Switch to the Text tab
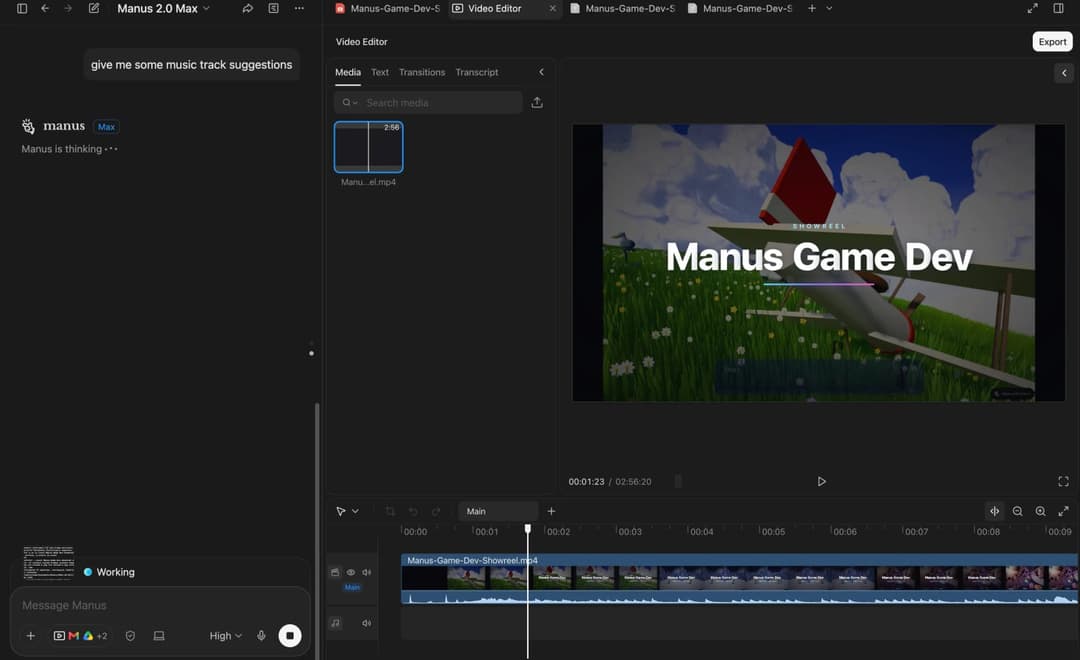 click(x=380, y=72)
